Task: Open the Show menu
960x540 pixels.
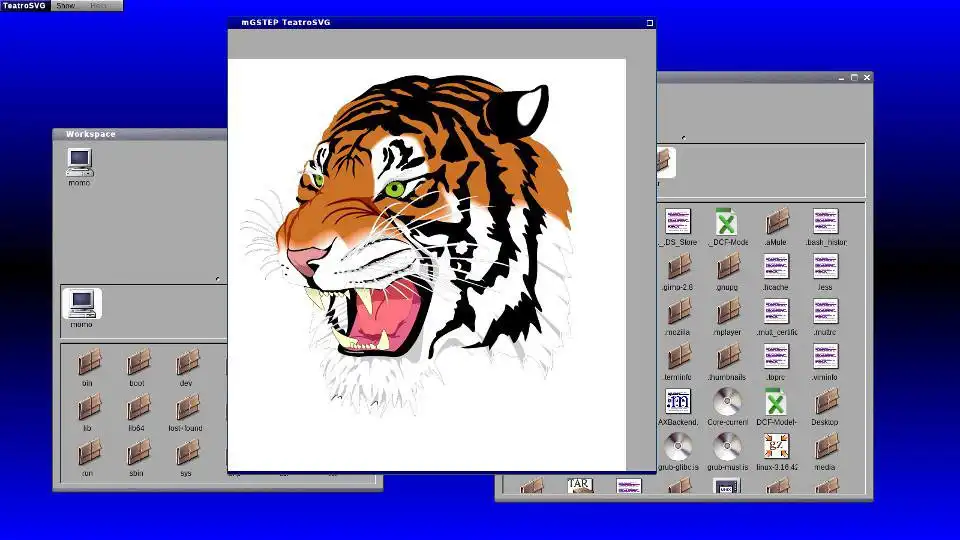Action: [66, 6]
